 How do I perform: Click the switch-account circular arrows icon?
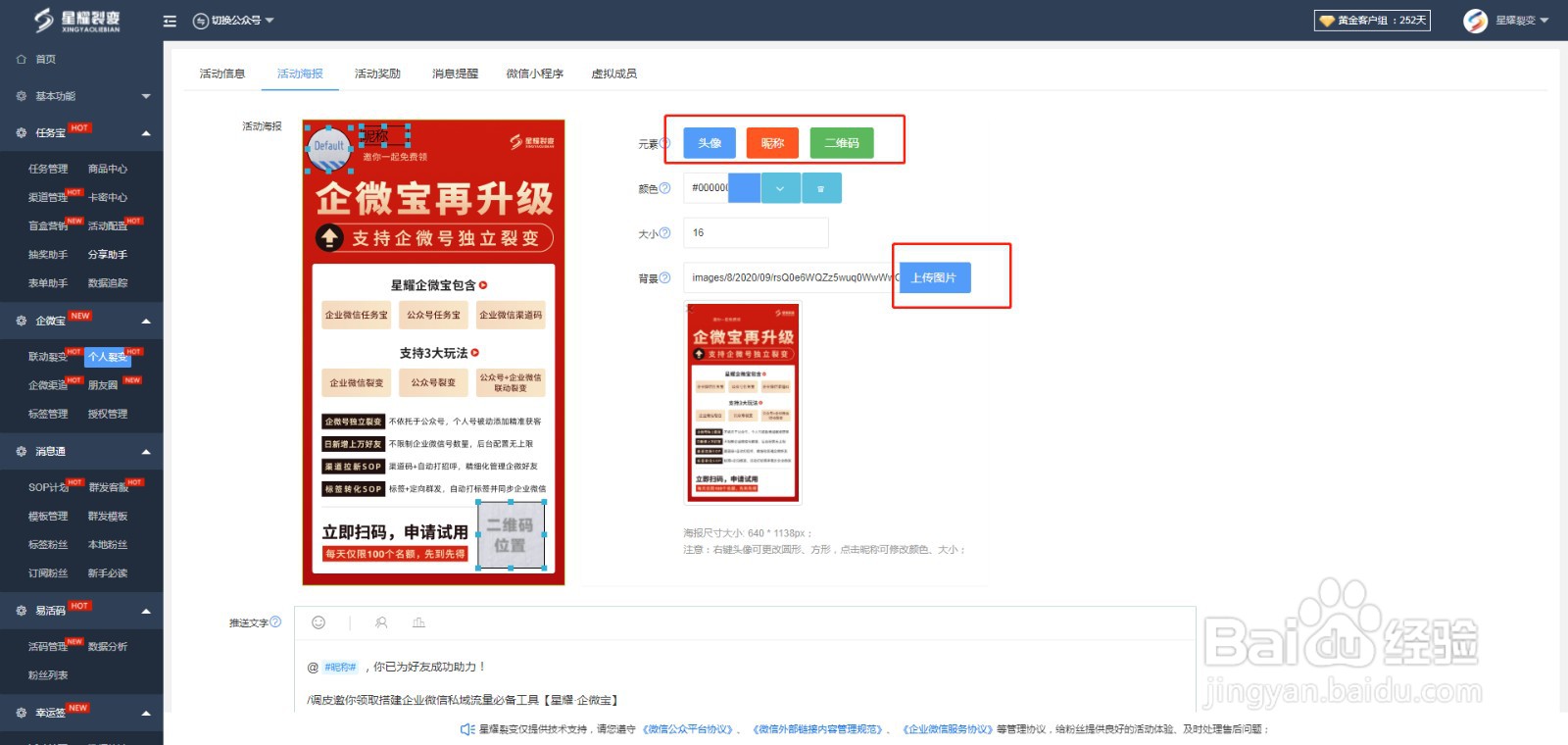tap(201, 21)
